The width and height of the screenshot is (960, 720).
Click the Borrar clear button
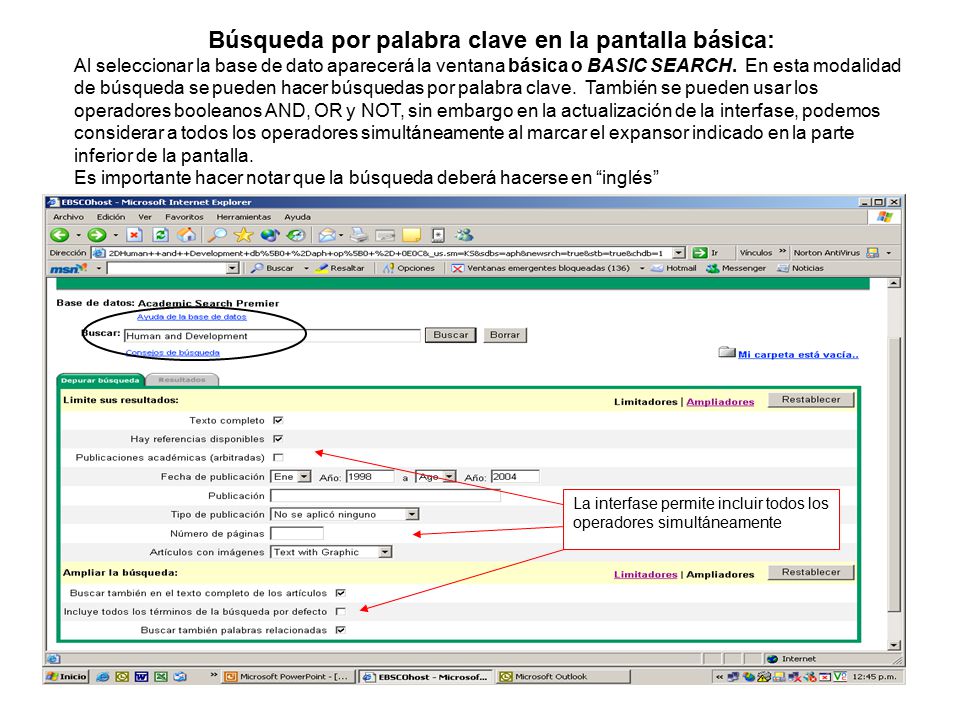coord(505,335)
